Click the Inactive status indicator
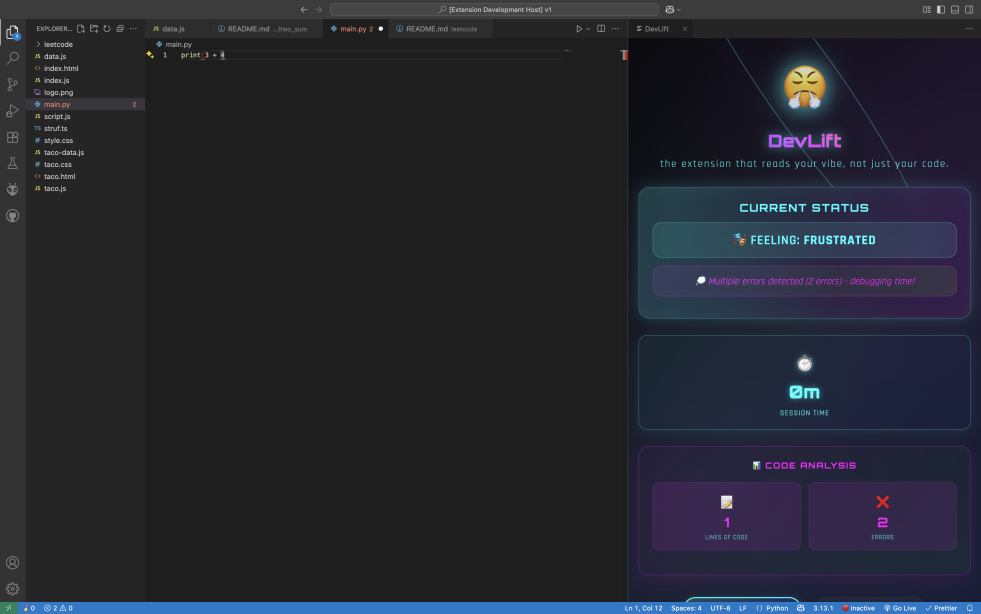Viewport: 981px width, 614px height. click(x=858, y=608)
